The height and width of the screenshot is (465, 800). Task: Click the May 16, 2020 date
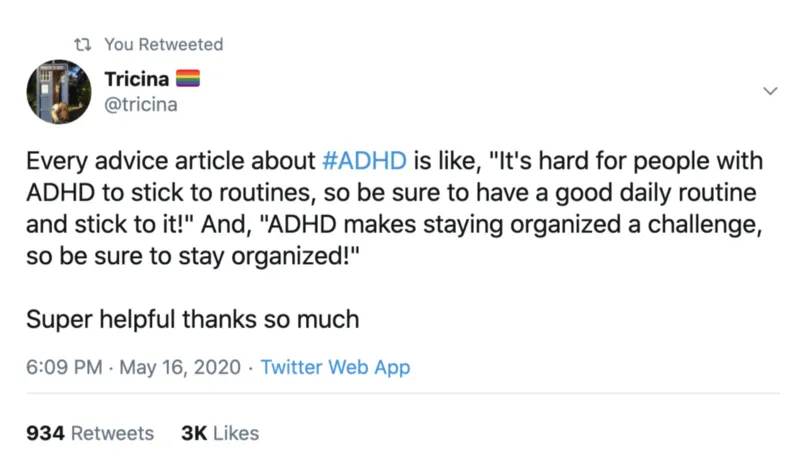(x=180, y=367)
